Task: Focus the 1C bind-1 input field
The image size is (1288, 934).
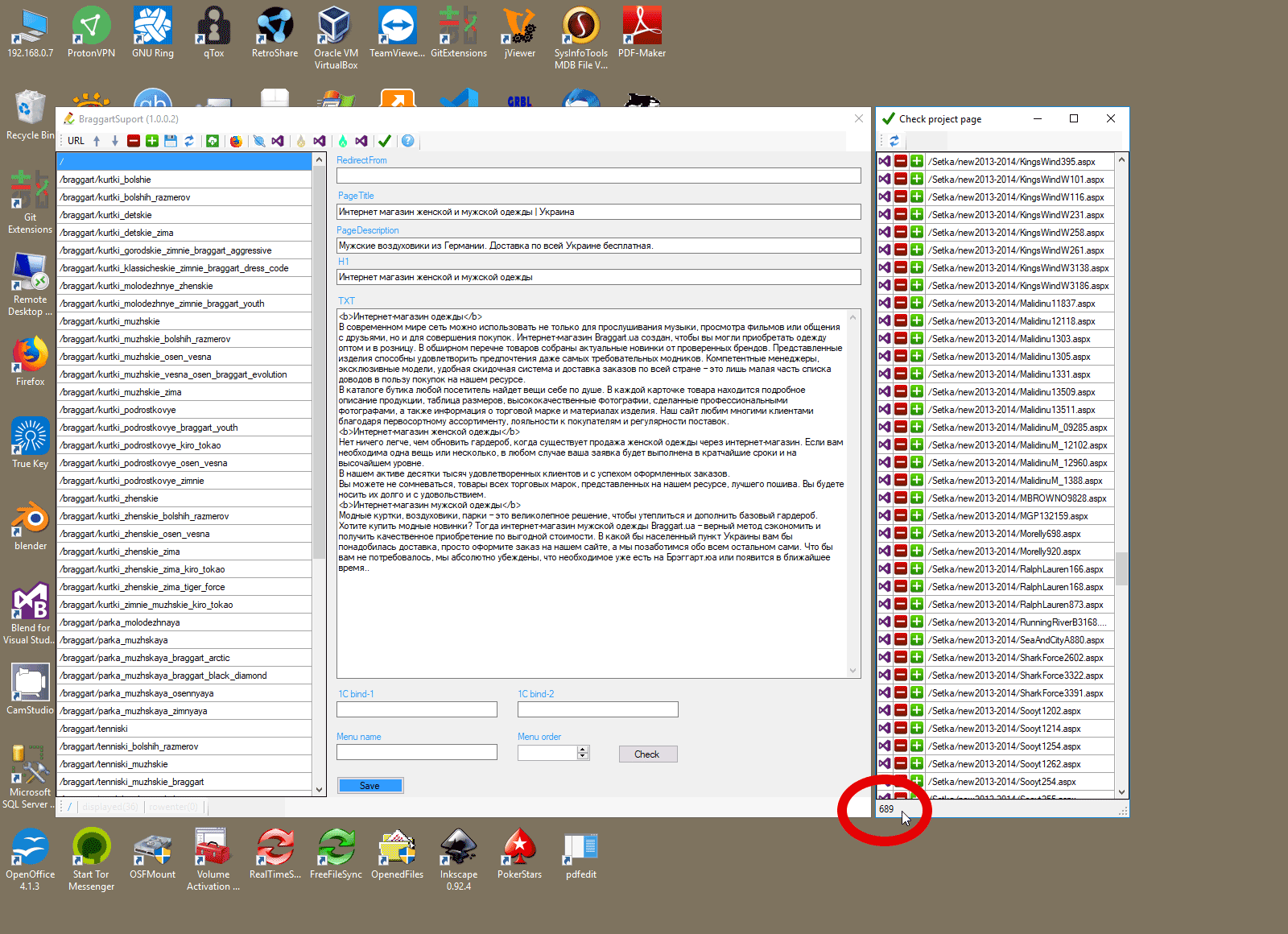Action: tap(417, 709)
